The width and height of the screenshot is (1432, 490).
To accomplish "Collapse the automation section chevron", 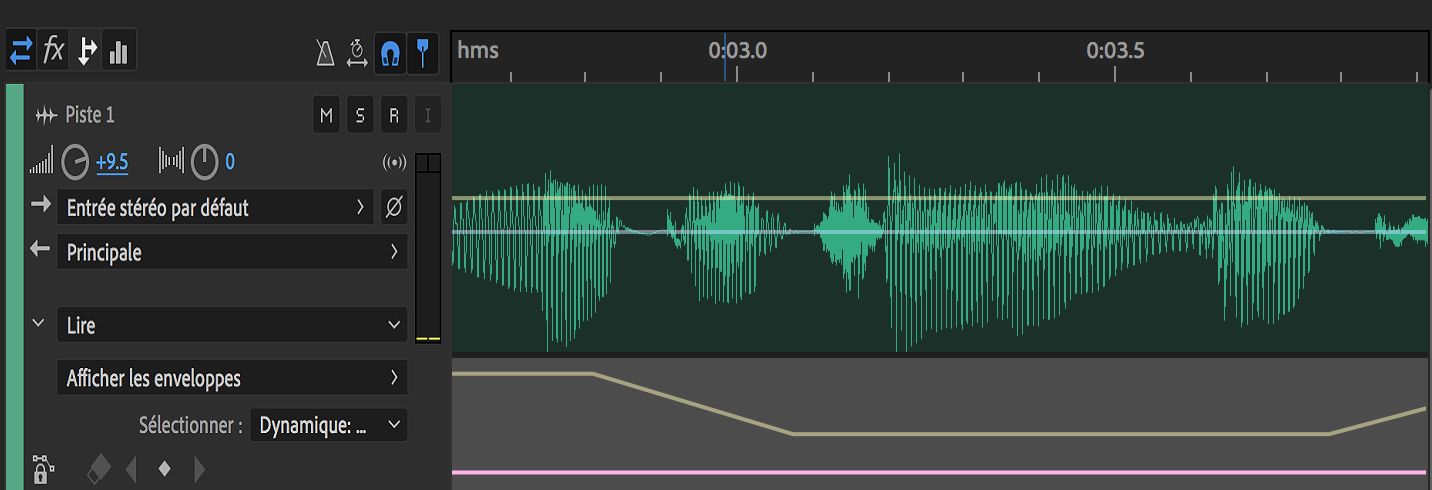I will click(39, 323).
